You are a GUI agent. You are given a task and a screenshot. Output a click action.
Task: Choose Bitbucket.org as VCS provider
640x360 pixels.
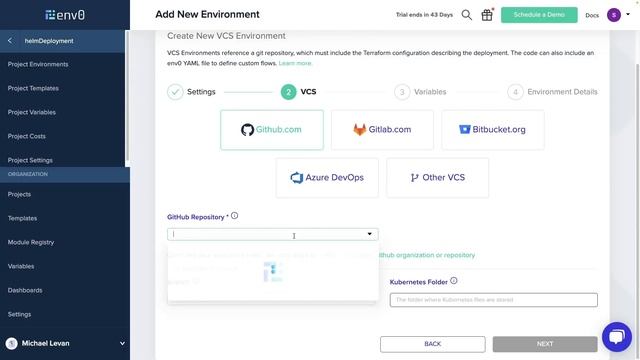[493, 130]
